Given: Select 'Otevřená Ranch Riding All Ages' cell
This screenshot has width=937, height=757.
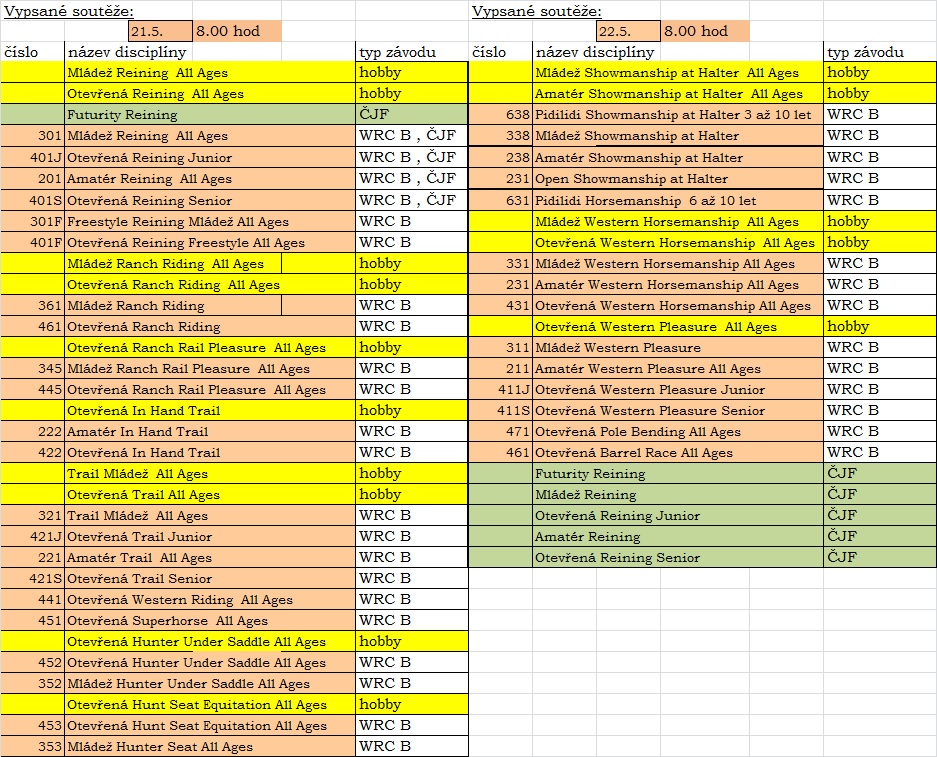Looking at the screenshot, I should tap(210, 284).
